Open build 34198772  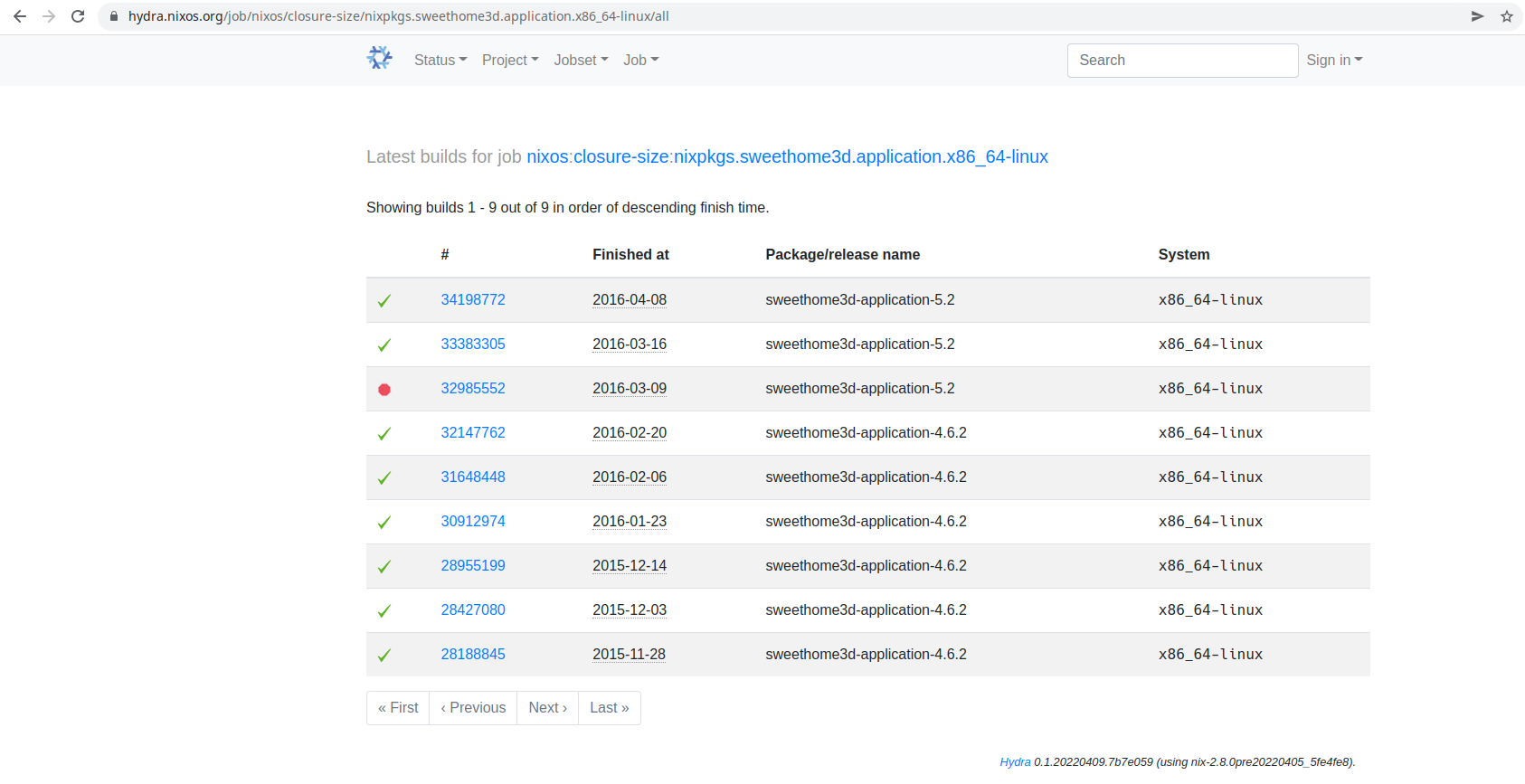[x=473, y=299]
